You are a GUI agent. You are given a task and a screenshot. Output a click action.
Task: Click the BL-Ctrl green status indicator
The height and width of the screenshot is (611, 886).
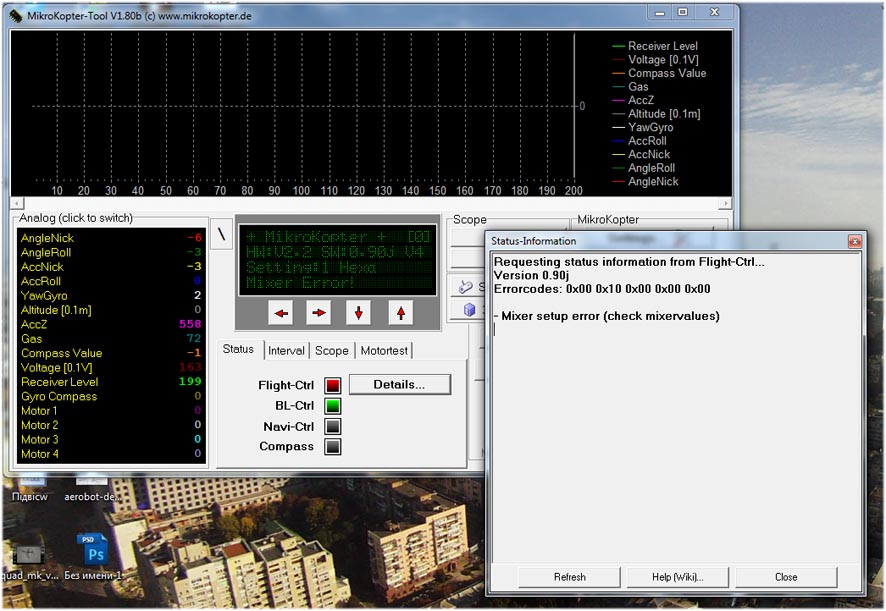(332, 406)
